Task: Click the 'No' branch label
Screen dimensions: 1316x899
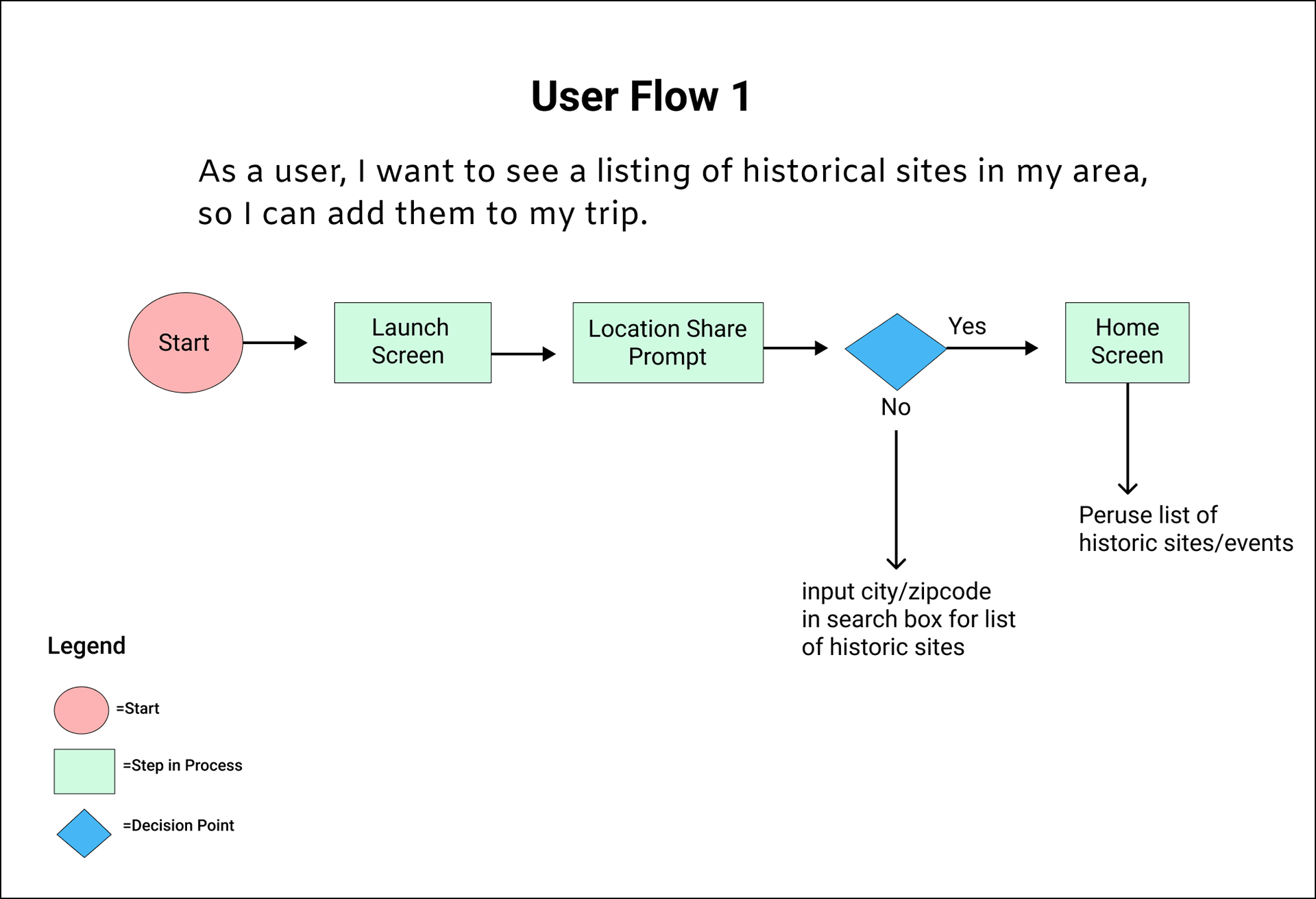Action: pos(896,407)
